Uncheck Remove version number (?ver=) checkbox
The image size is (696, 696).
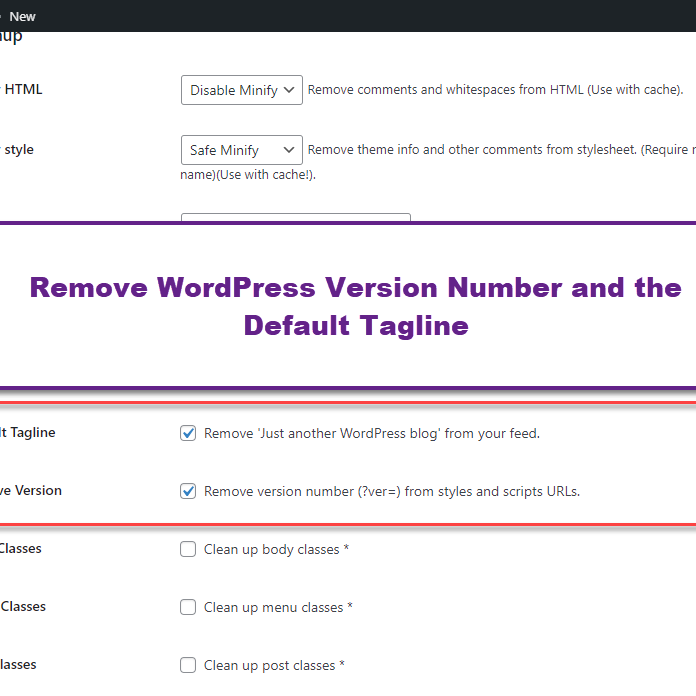coord(188,491)
